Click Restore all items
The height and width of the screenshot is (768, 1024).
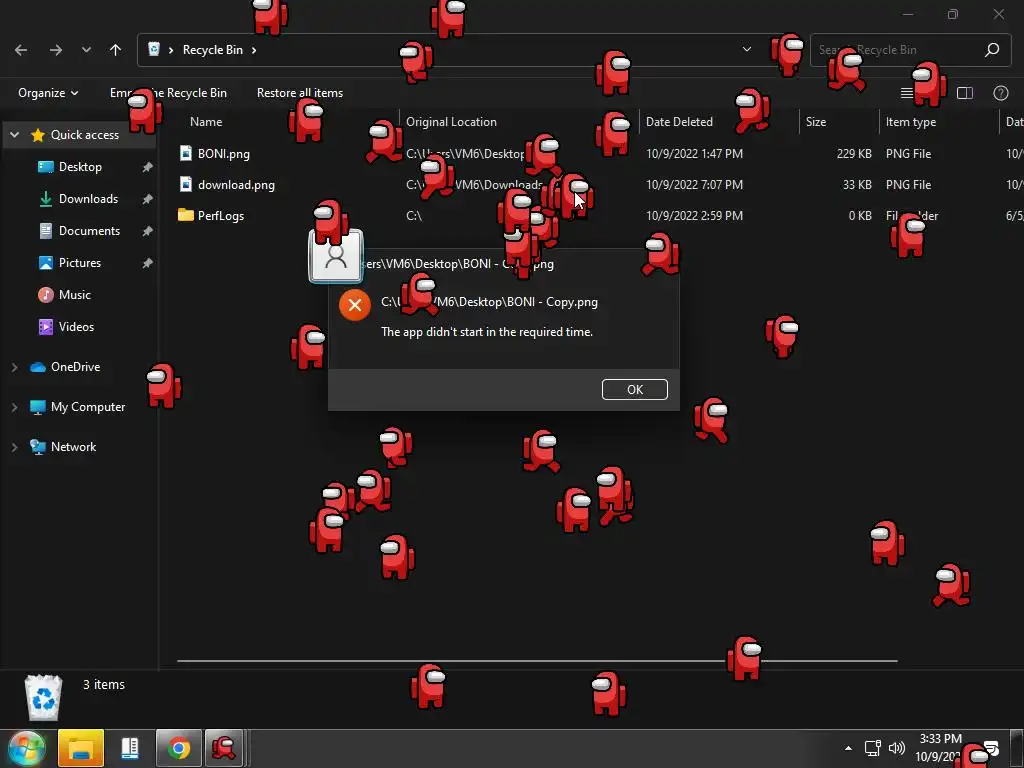(x=300, y=93)
